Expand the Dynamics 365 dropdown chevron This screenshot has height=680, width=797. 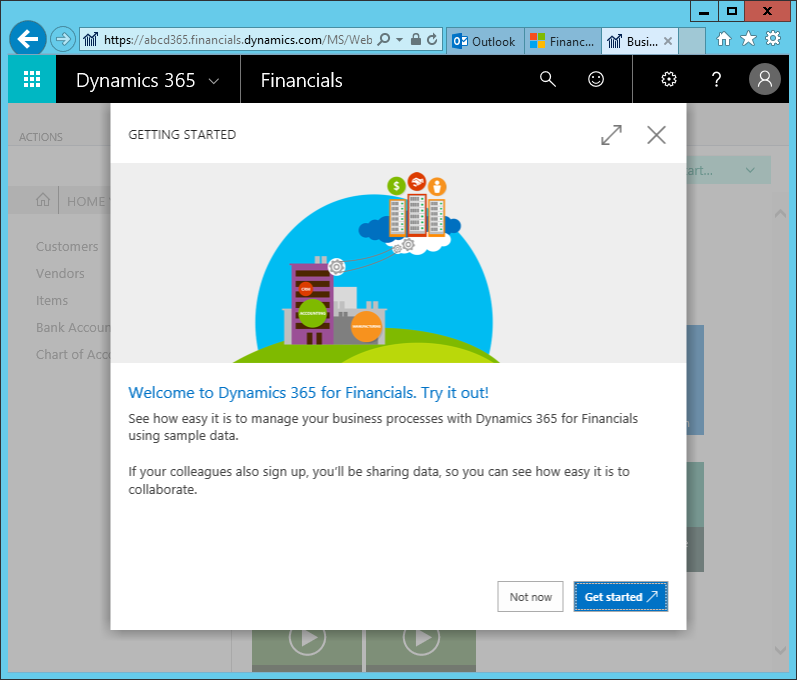coord(214,81)
